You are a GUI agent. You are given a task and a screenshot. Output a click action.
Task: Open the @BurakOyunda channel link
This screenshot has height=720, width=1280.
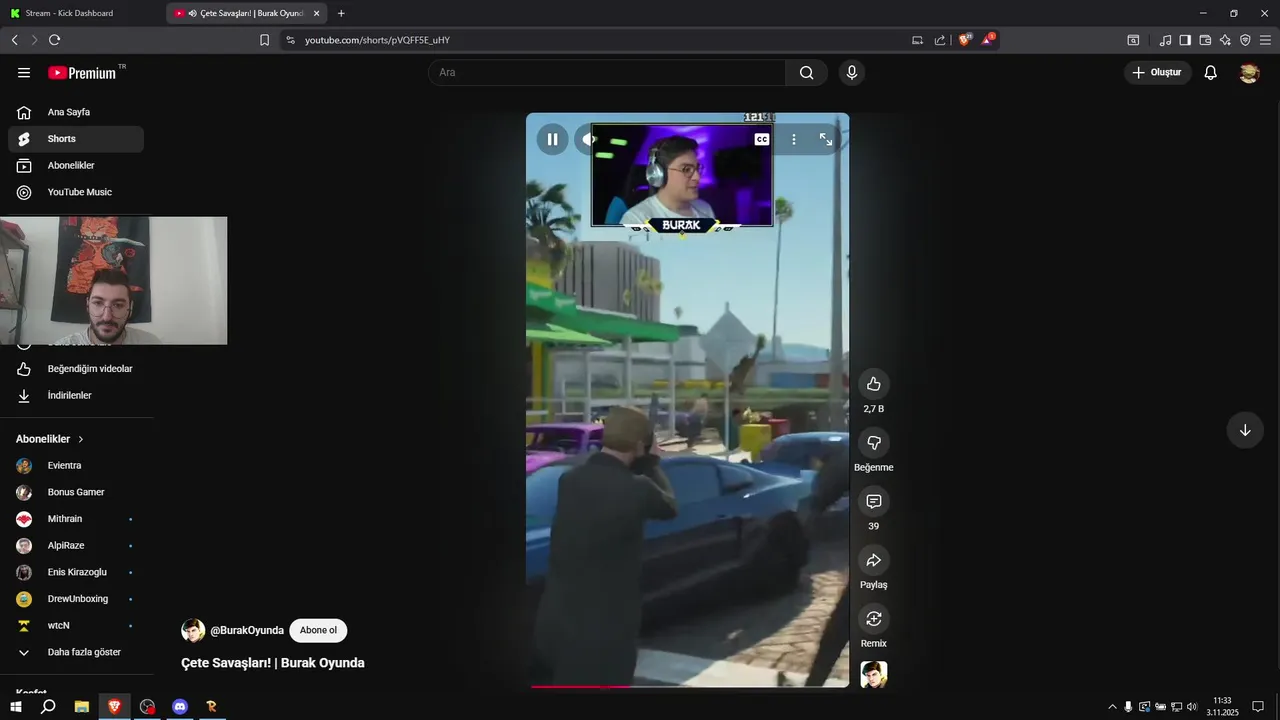coord(247,630)
